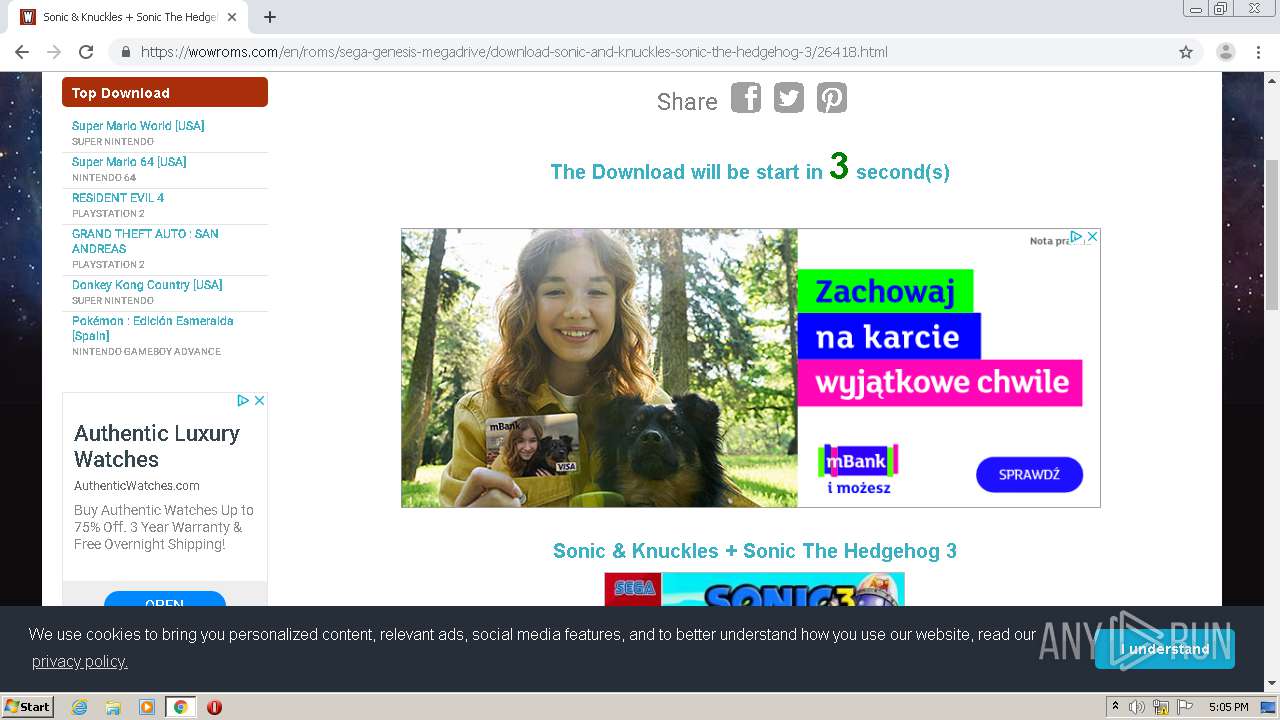Viewport: 1280px width, 720px height.
Task: View site security padlock info
Action: (x=126, y=52)
